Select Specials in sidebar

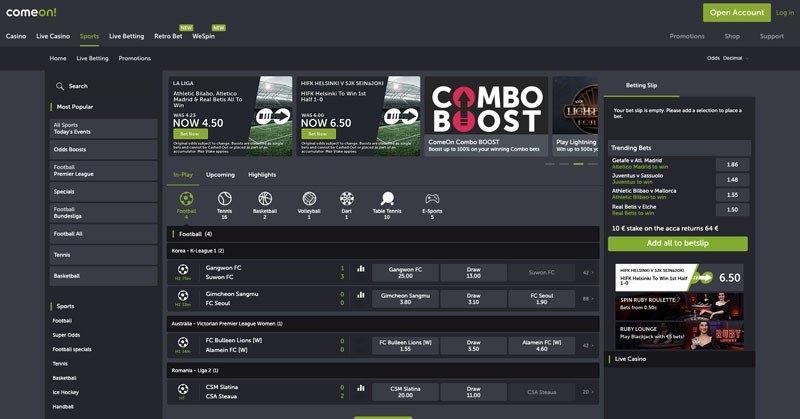click(x=103, y=192)
